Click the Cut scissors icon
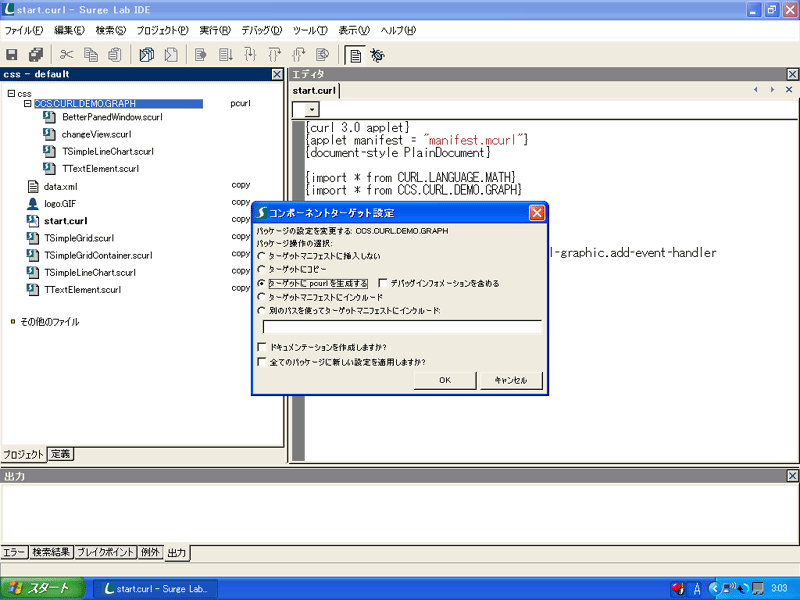Viewport: 800px width, 600px height. 67,55
